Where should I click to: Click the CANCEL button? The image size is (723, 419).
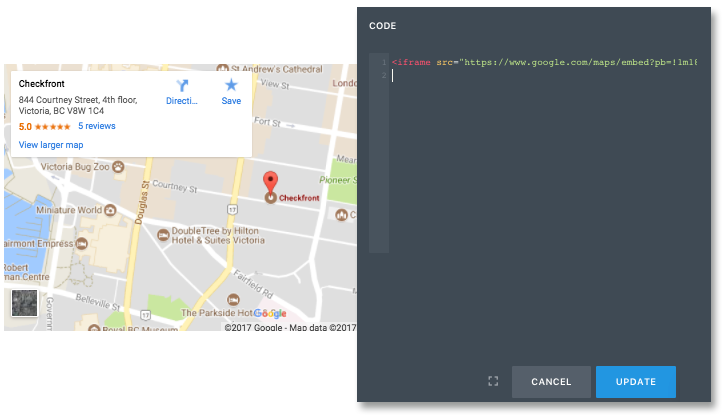pyautogui.click(x=551, y=382)
